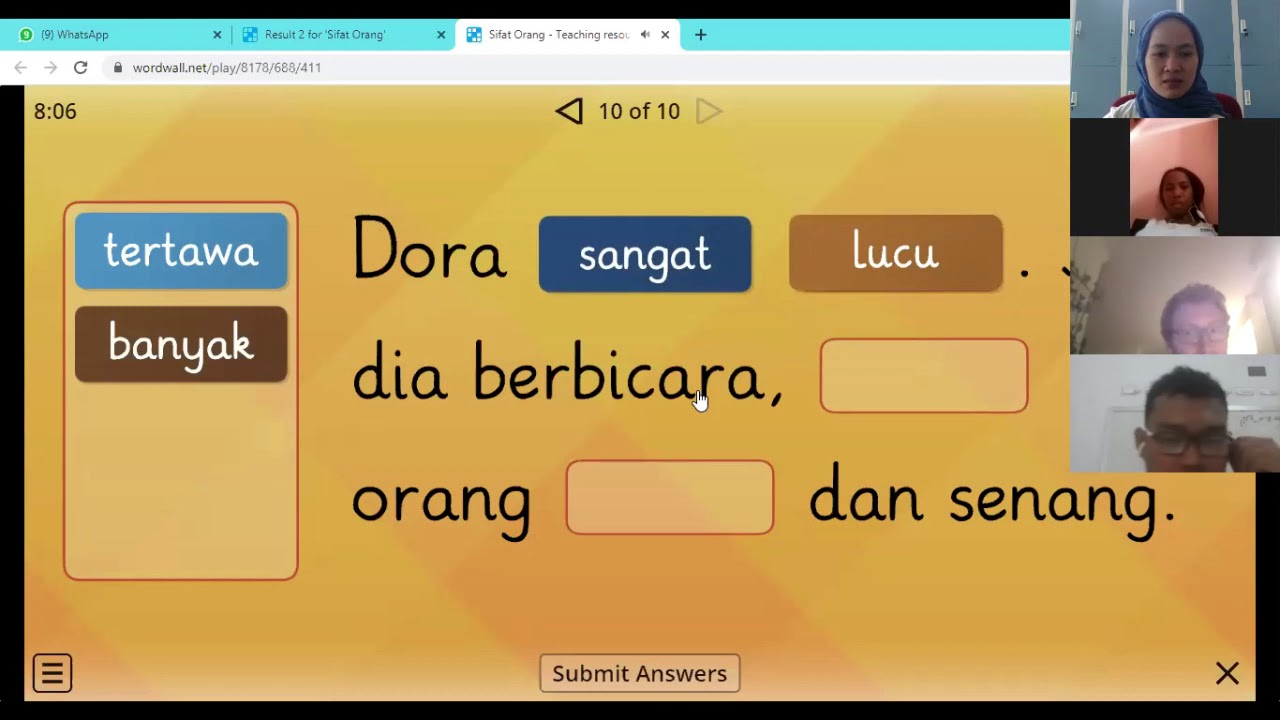Go back in browser history
The image size is (1280, 720).
click(x=21, y=67)
